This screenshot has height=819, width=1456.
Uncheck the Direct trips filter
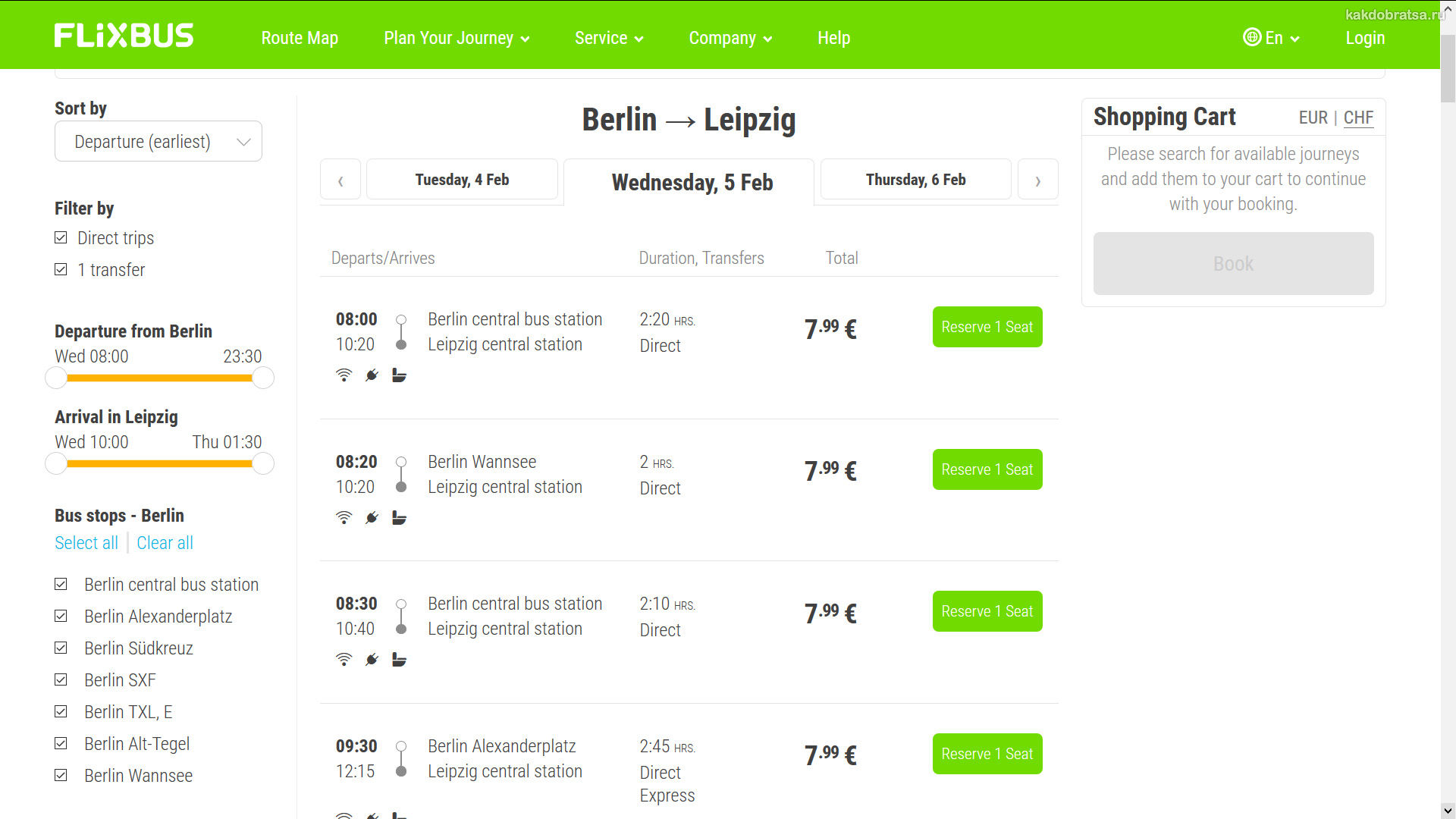pos(61,238)
